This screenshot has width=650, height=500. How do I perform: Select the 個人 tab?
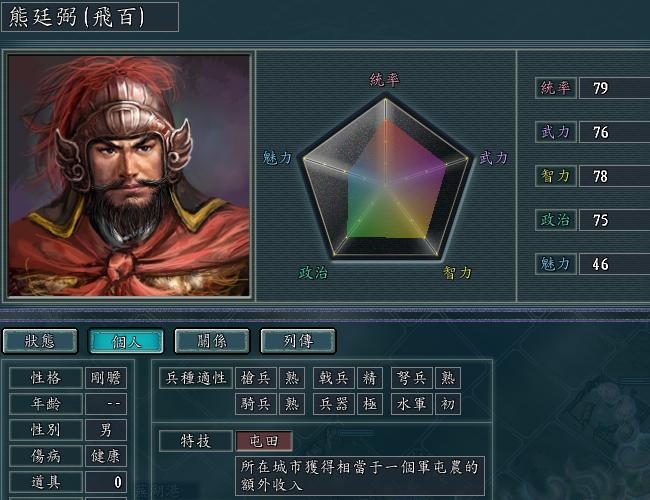126,341
